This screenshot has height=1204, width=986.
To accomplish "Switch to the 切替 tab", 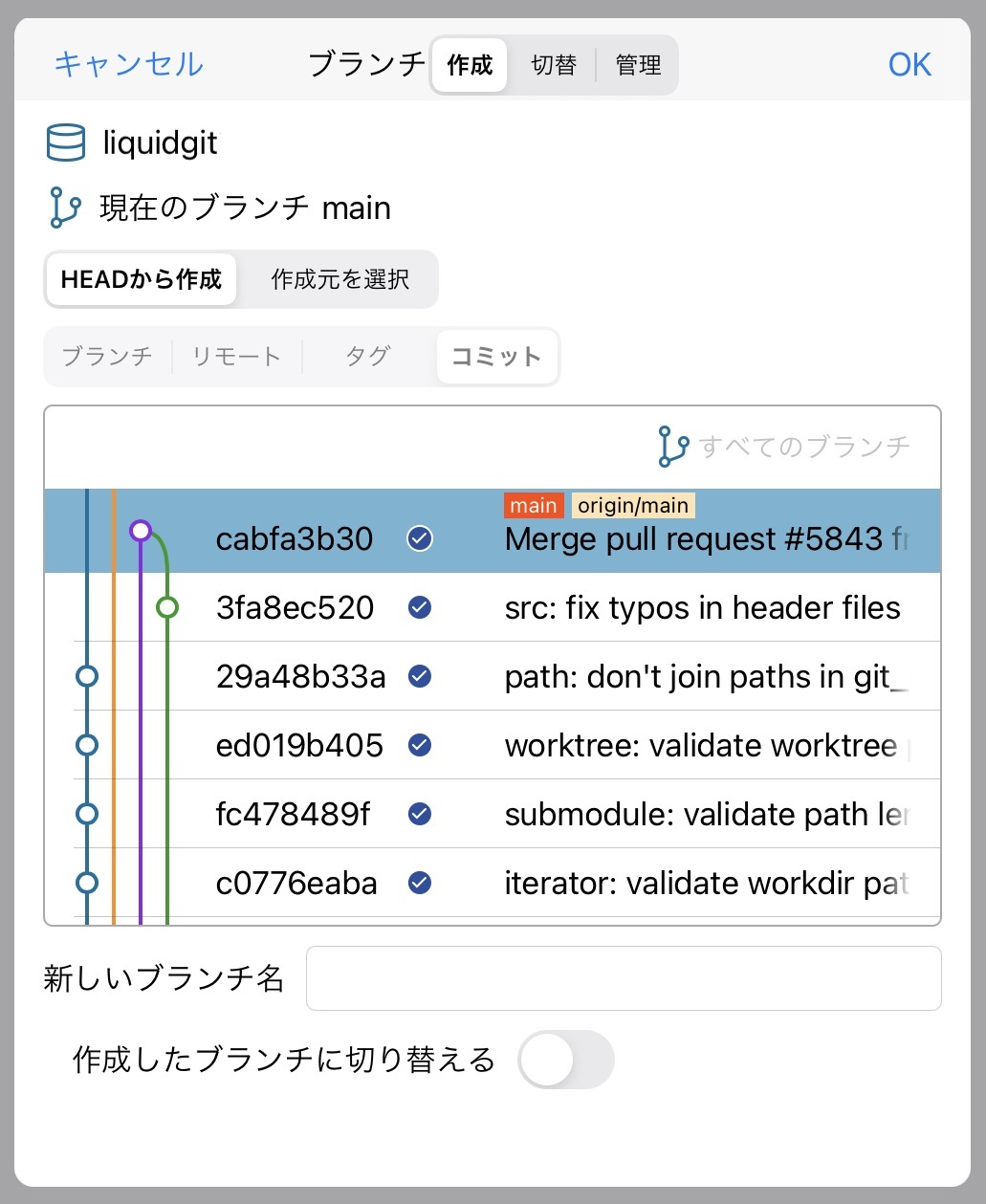I will coord(554,65).
